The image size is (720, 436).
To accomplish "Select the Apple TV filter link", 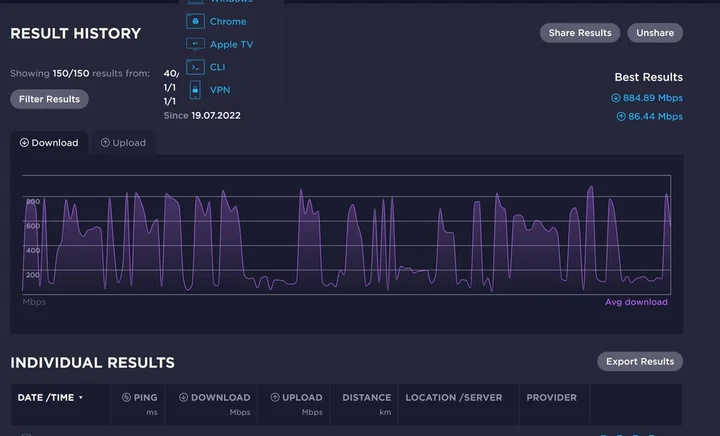I will (231, 45).
